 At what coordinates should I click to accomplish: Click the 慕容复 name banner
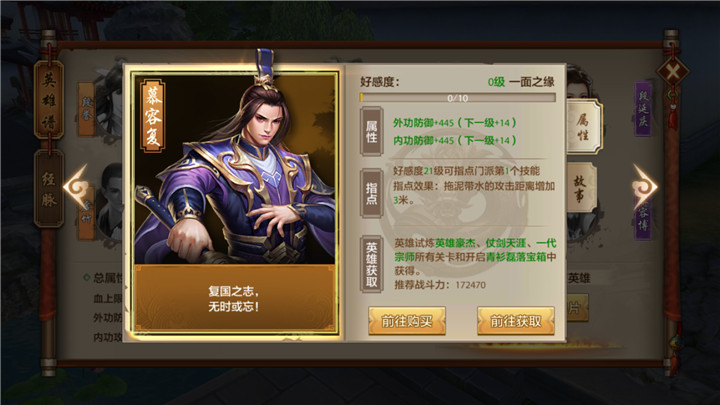(x=153, y=116)
